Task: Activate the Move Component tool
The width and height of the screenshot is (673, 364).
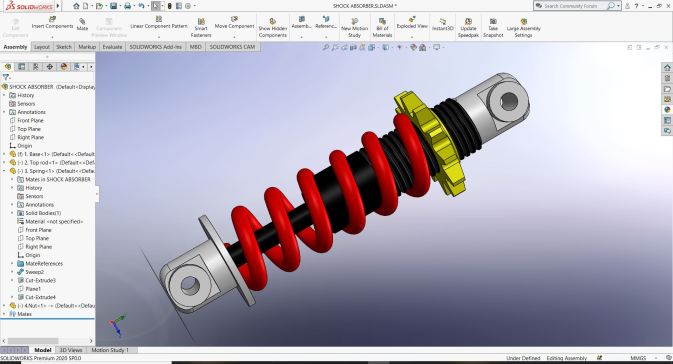Action: click(x=234, y=23)
